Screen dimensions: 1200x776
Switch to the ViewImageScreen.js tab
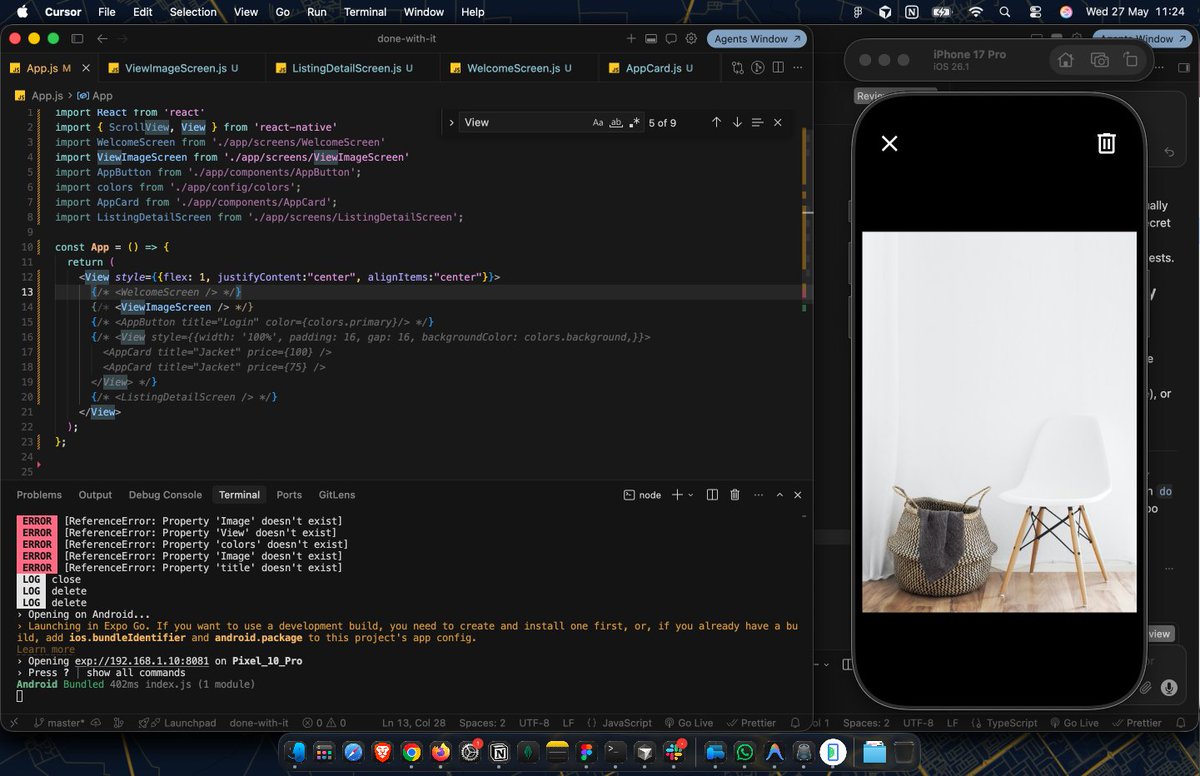(181, 68)
